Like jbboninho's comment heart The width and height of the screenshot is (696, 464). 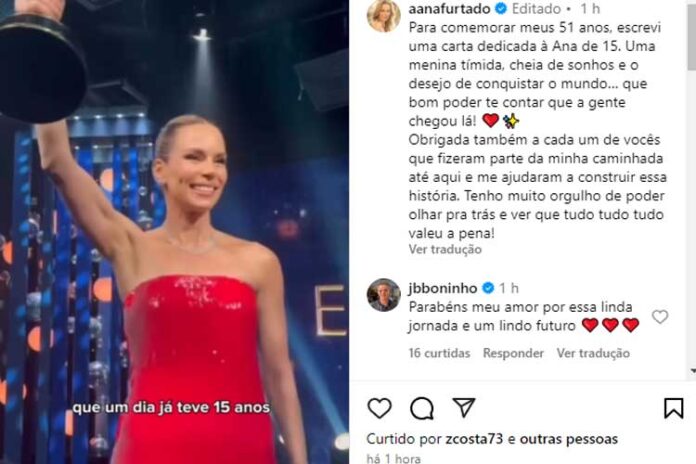tap(660, 317)
